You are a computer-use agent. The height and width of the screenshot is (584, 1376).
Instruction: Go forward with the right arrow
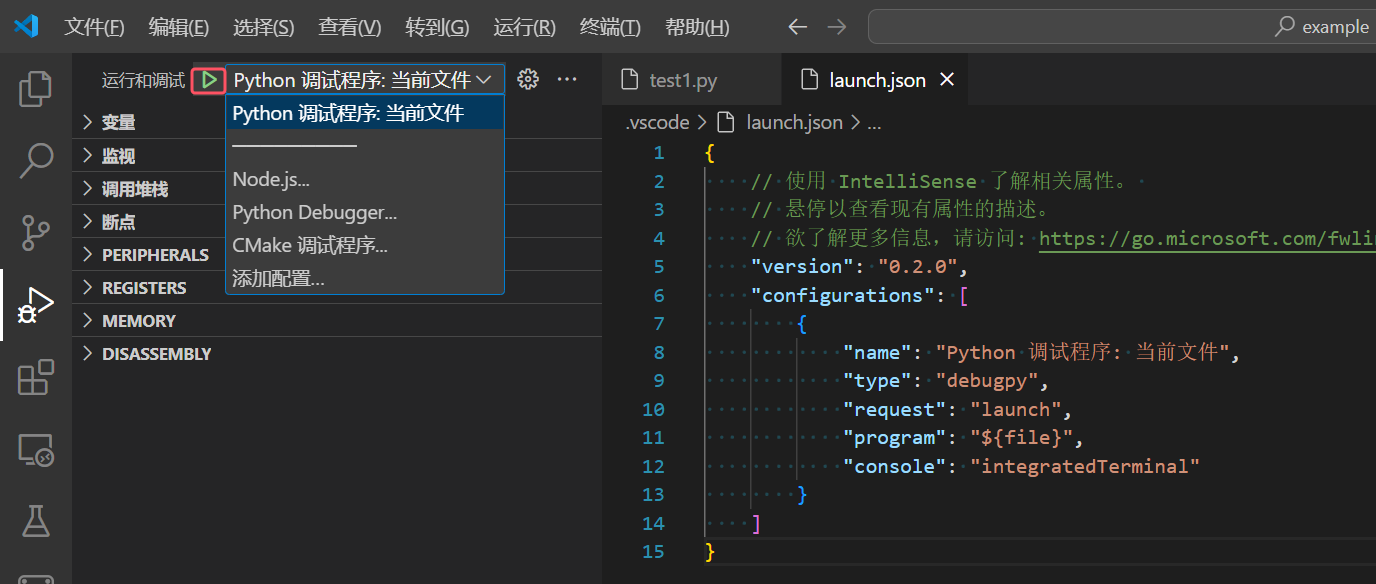click(x=837, y=27)
